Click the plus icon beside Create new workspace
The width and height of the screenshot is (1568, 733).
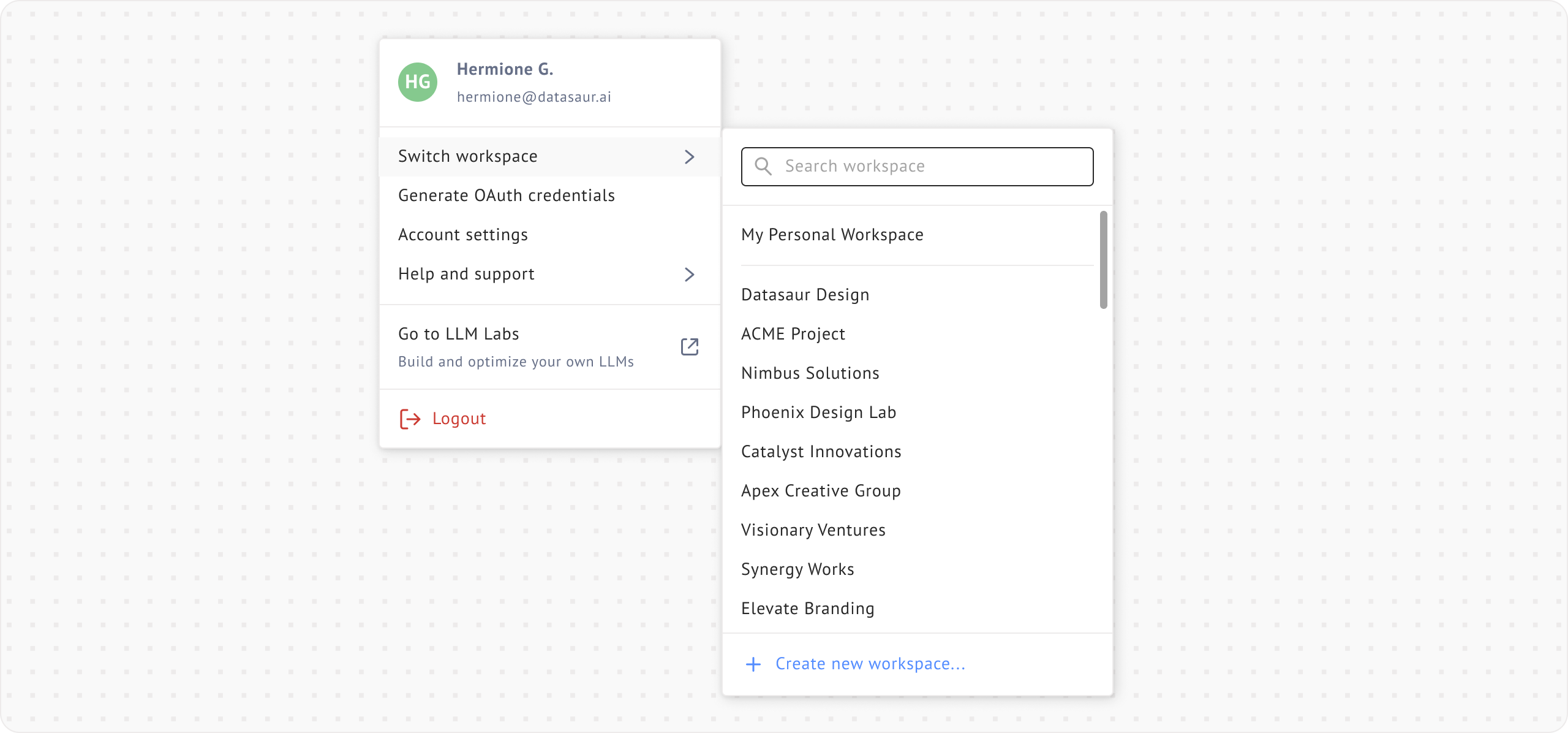coord(753,664)
